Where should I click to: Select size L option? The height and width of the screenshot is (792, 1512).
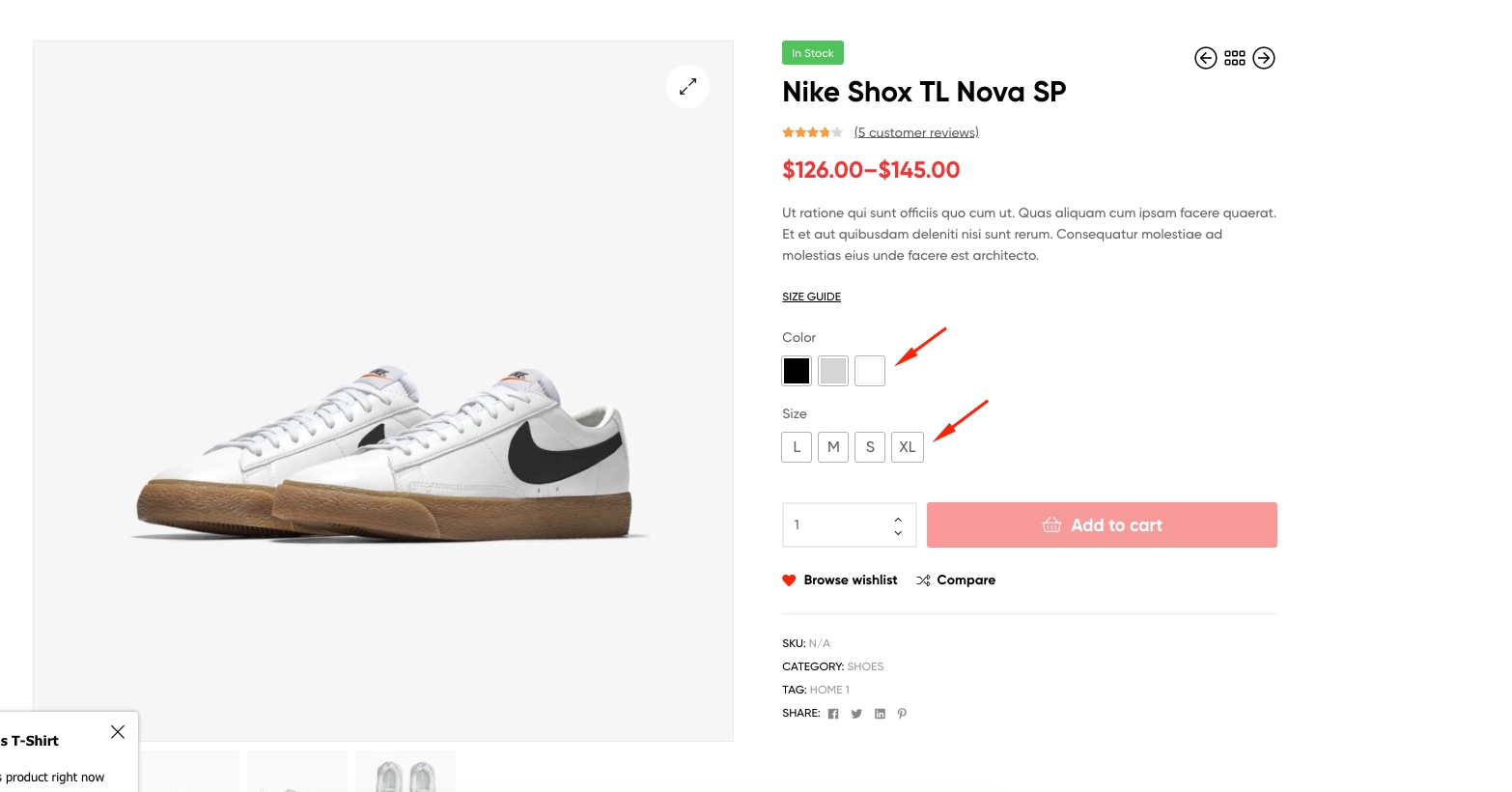pyautogui.click(x=797, y=447)
